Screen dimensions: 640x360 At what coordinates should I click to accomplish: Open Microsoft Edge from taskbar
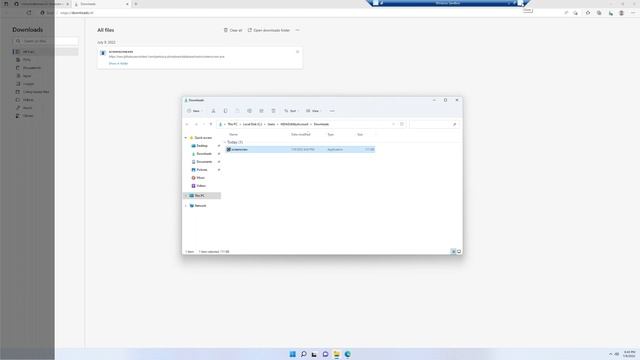point(347,354)
